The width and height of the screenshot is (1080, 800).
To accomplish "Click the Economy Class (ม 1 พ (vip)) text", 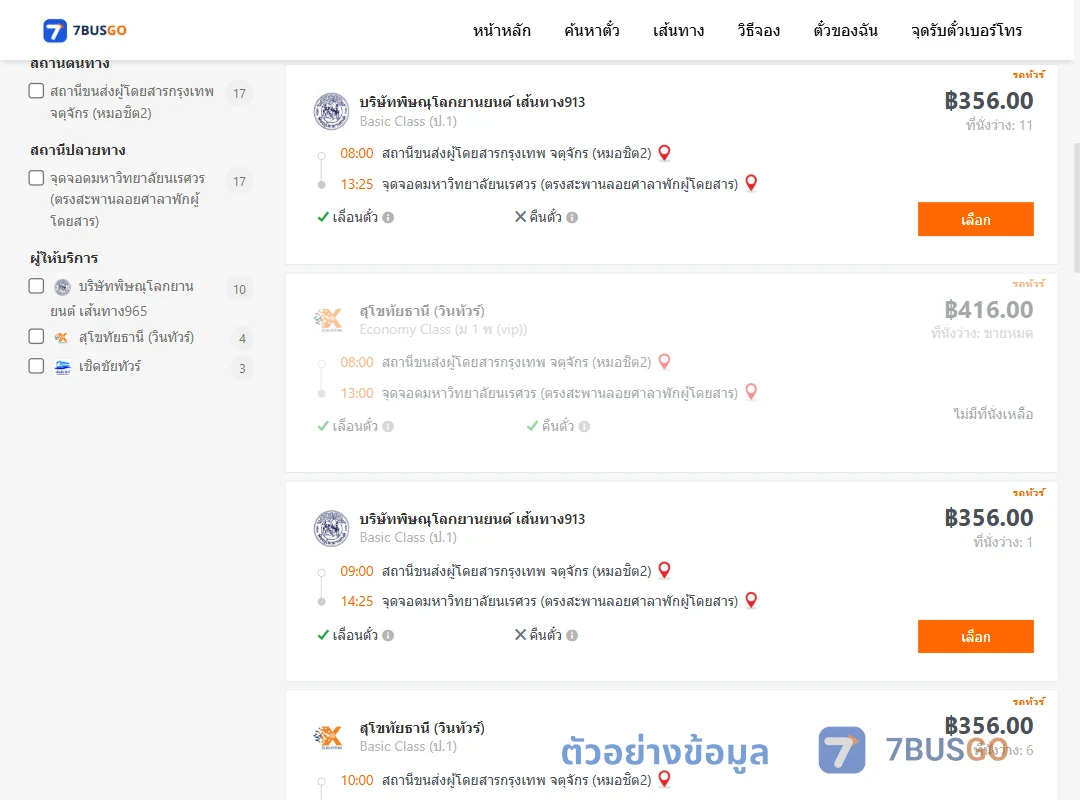I will [444, 329].
